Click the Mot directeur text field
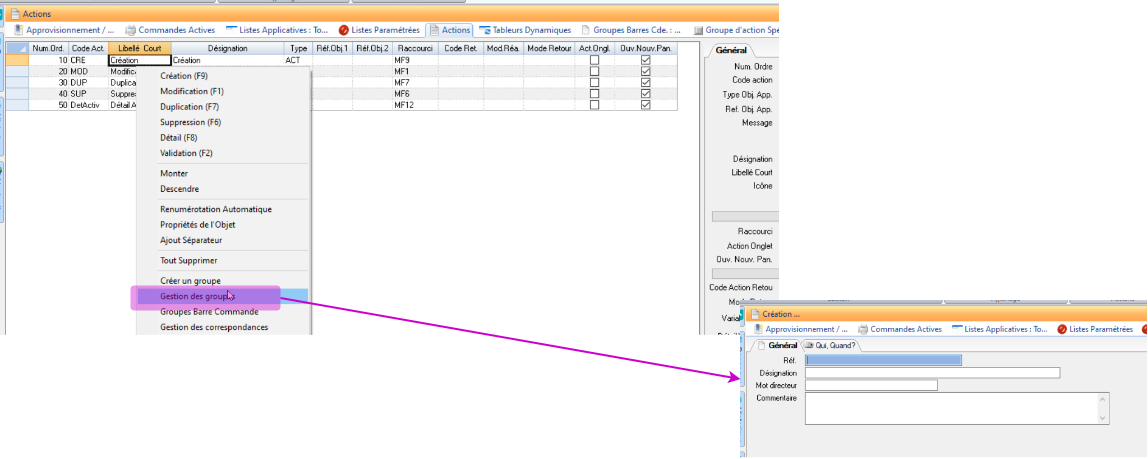 [x=870, y=385]
